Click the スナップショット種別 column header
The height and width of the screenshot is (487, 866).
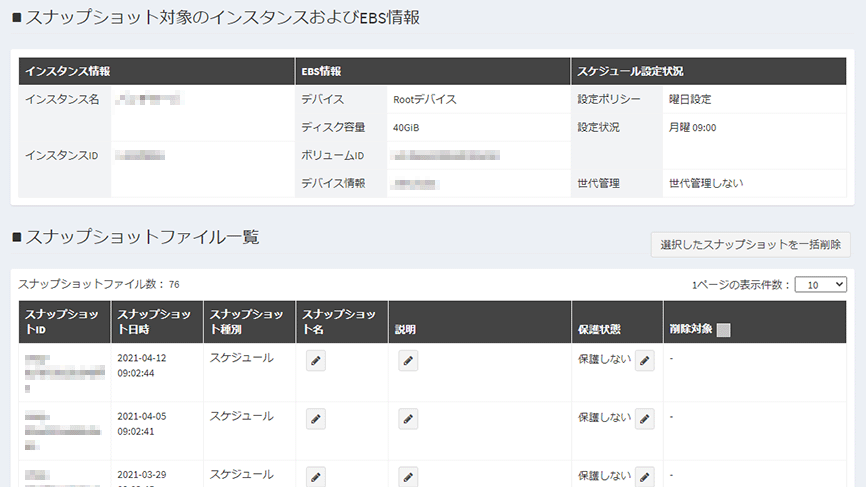(x=248, y=322)
